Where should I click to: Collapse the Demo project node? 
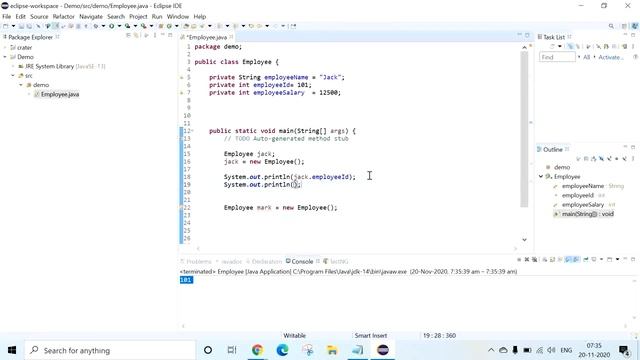click(5, 57)
